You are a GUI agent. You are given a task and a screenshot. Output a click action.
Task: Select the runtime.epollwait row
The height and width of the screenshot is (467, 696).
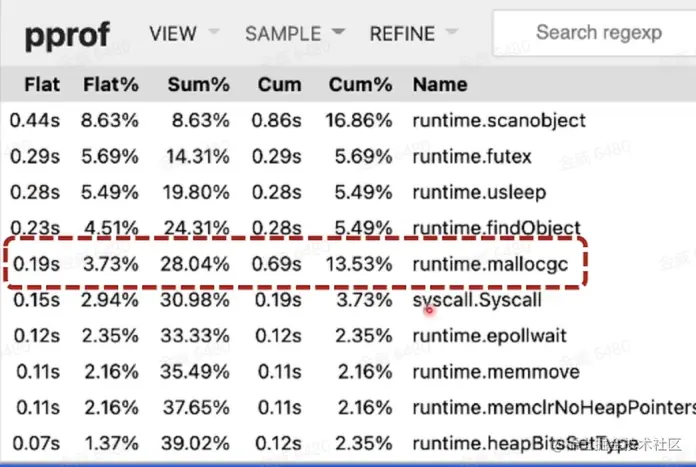pos(489,336)
